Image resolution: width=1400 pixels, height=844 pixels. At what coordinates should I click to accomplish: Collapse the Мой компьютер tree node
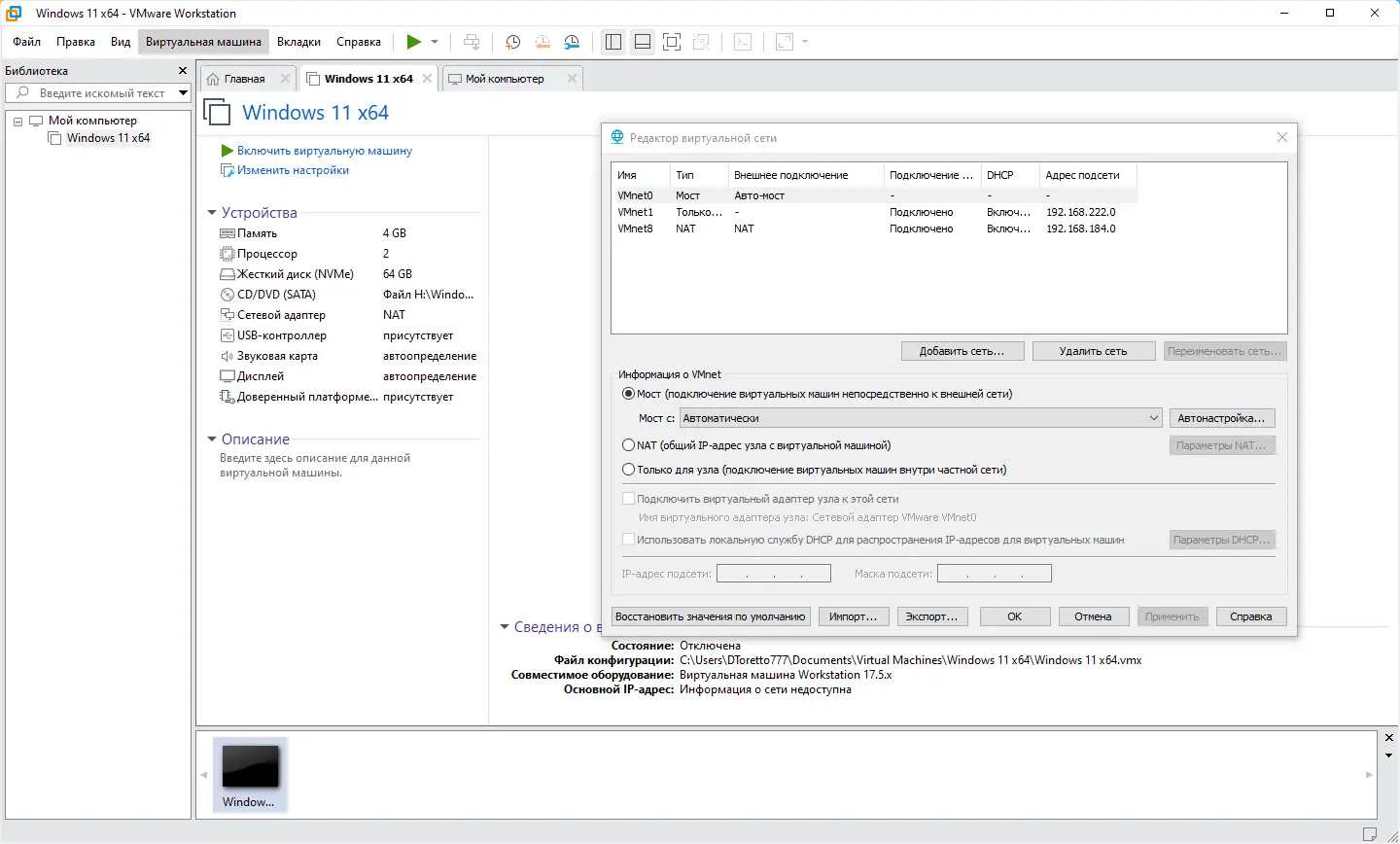coord(17,120)
